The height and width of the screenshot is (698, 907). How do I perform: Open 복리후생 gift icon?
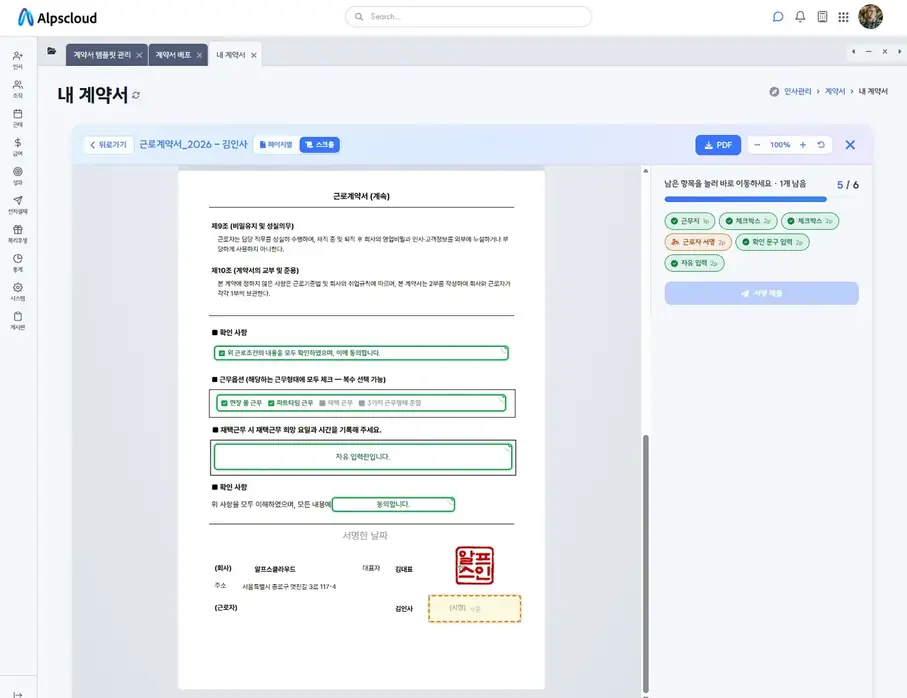click(x=18, y=233)
